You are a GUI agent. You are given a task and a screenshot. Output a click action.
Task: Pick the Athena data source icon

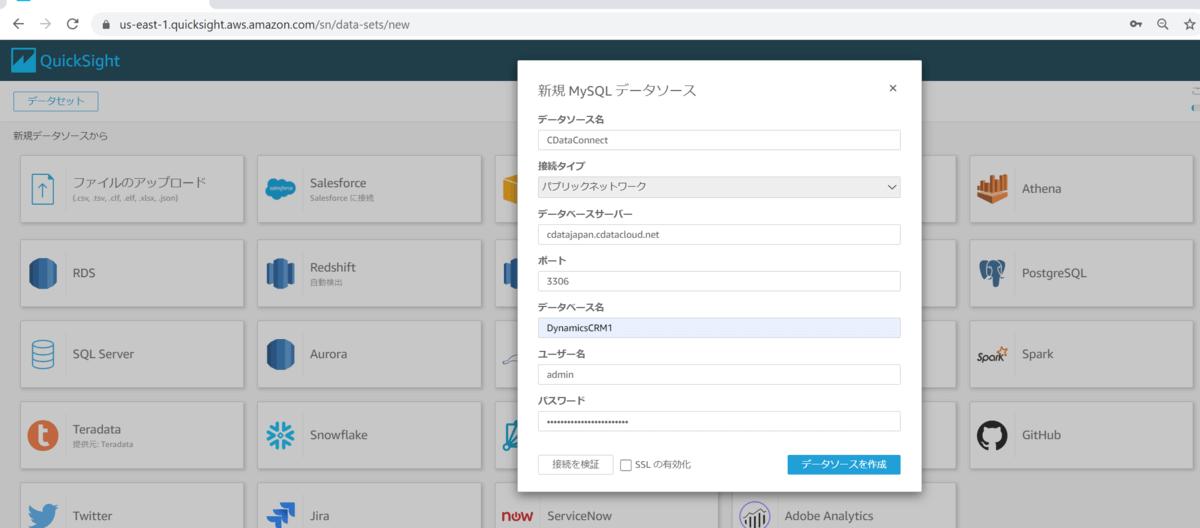pyautogui.click(x=993, y=188)
